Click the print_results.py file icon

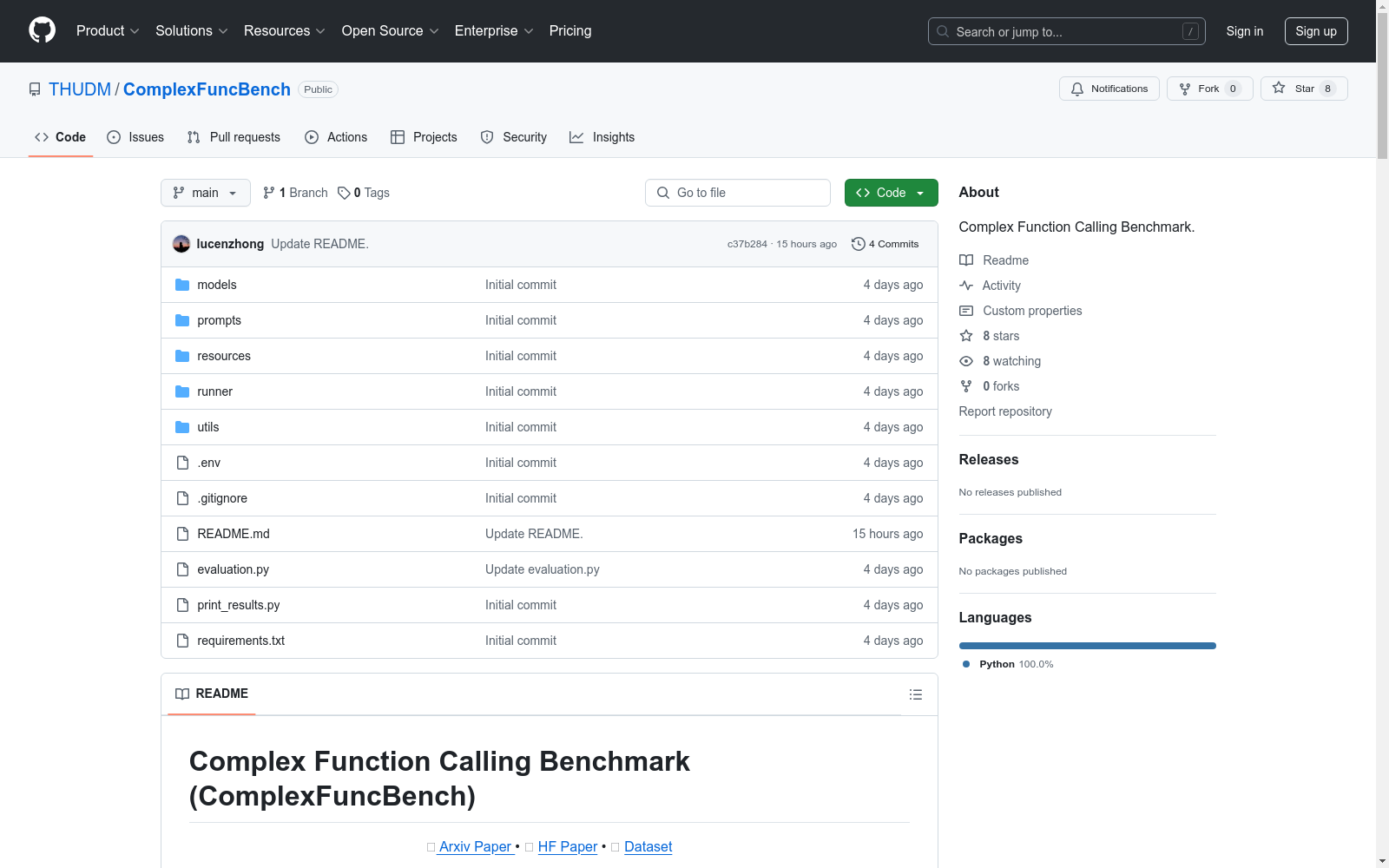coord(182,605)
